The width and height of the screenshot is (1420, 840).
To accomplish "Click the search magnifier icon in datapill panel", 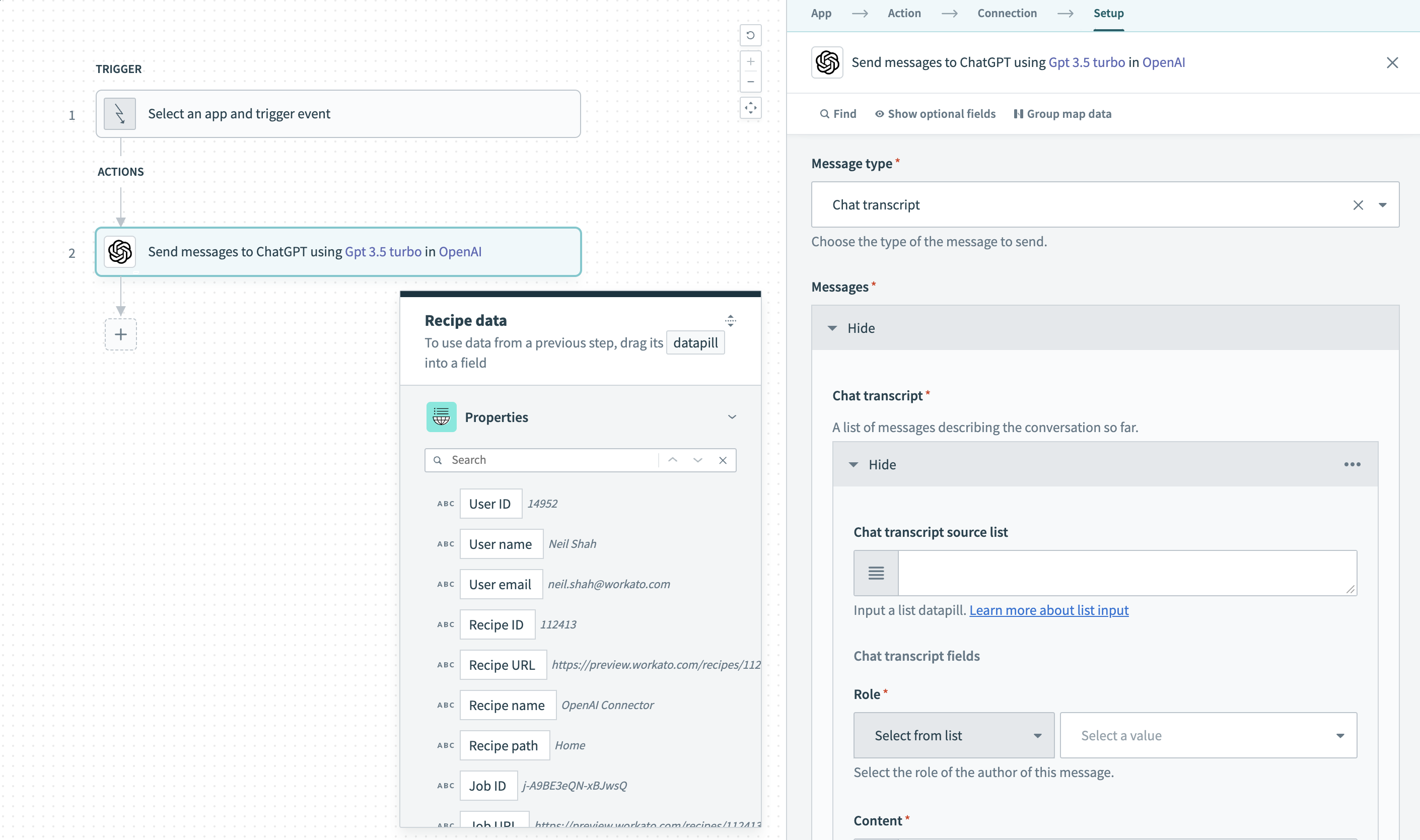I will coord(438,460).
